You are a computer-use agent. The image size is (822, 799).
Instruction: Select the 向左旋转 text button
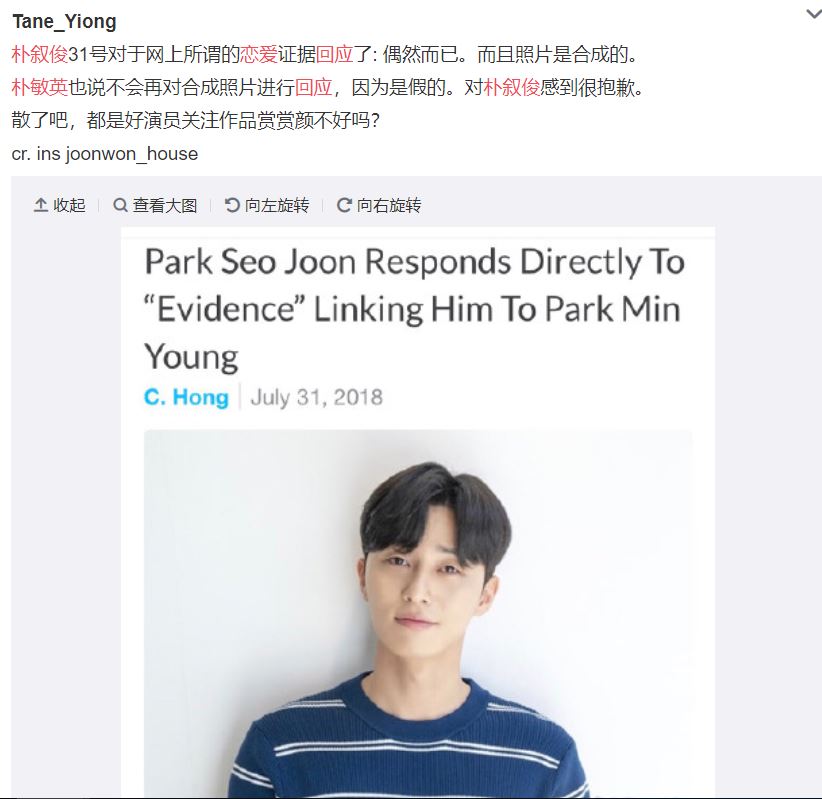(x=277, y=205)
